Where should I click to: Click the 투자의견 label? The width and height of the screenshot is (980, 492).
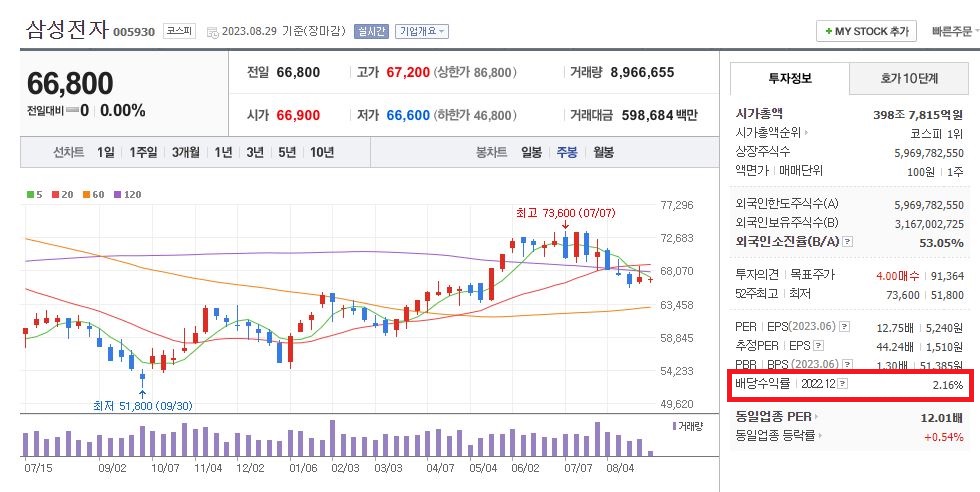[758, 274]
